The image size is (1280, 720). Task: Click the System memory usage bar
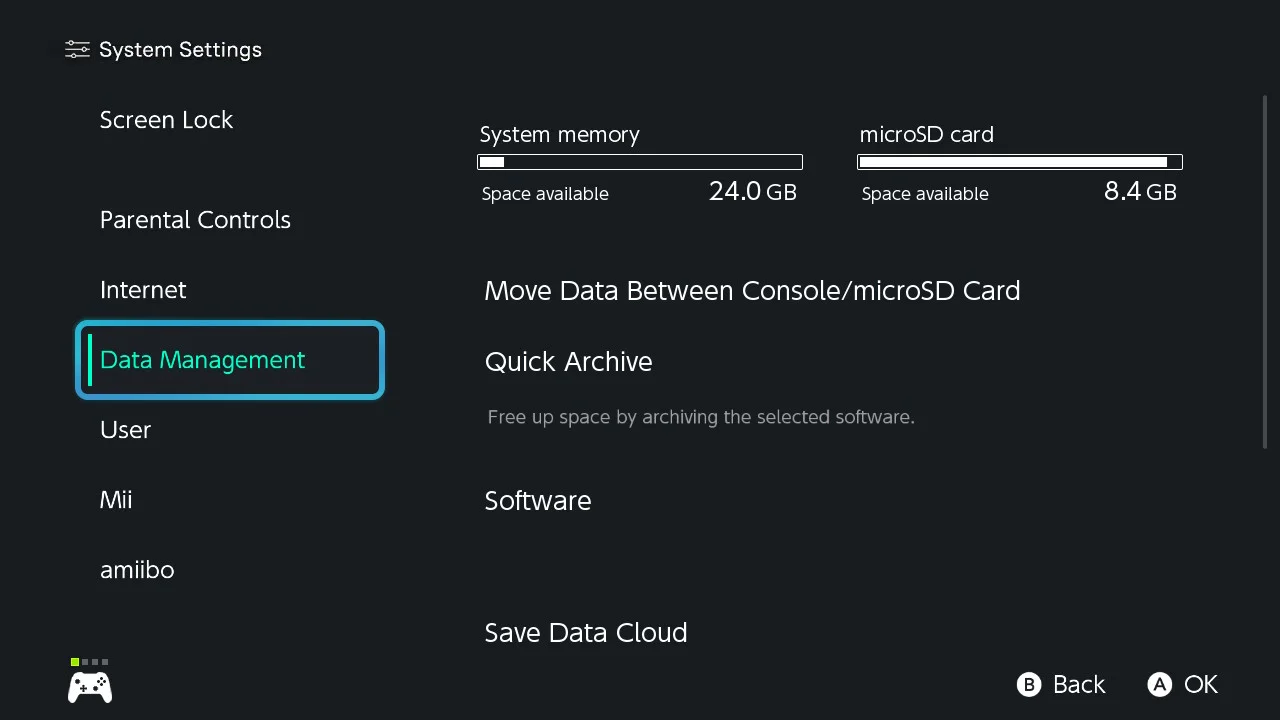click(640, 162)
